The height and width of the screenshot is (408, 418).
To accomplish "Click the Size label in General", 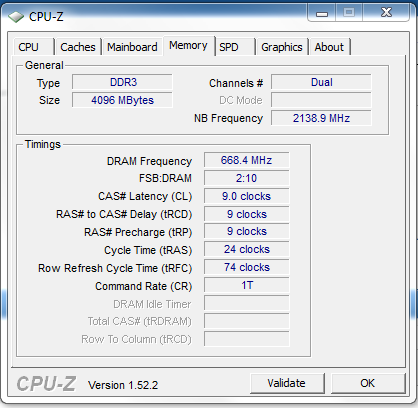I will [x=49, y=100].
